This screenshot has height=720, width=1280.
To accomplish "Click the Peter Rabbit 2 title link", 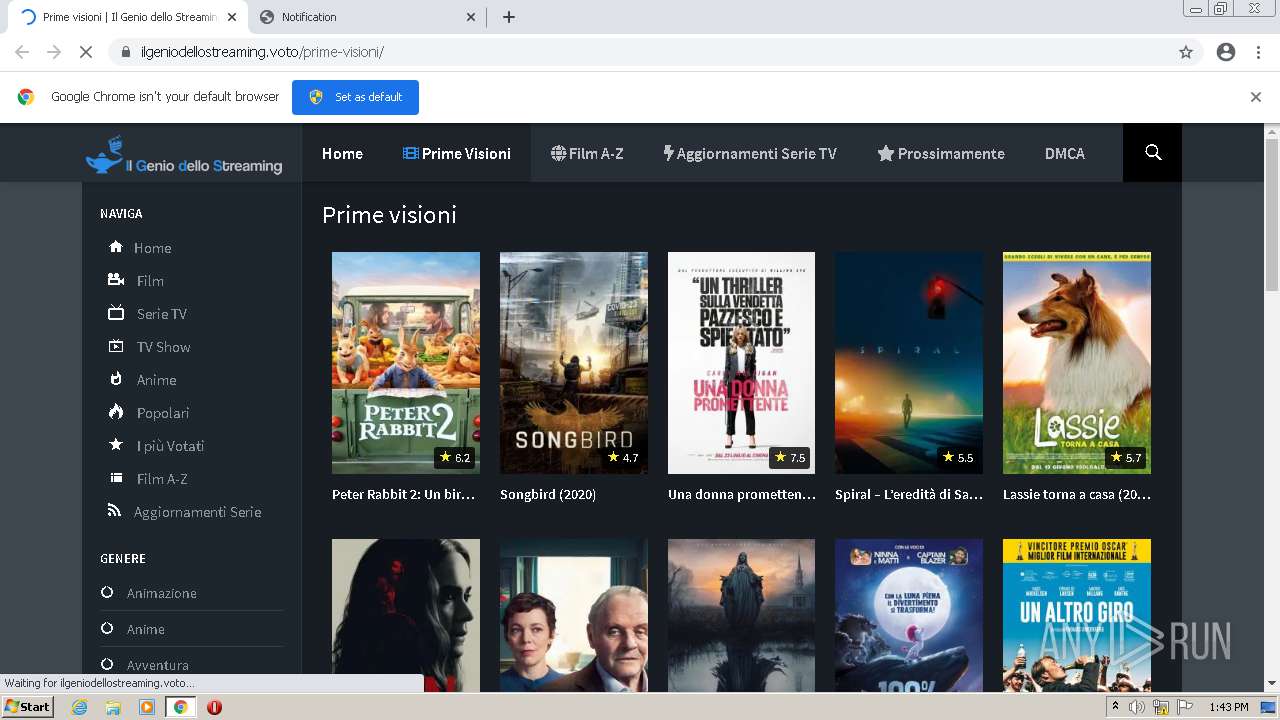I will pyautogui.click(x=403, y=494).
